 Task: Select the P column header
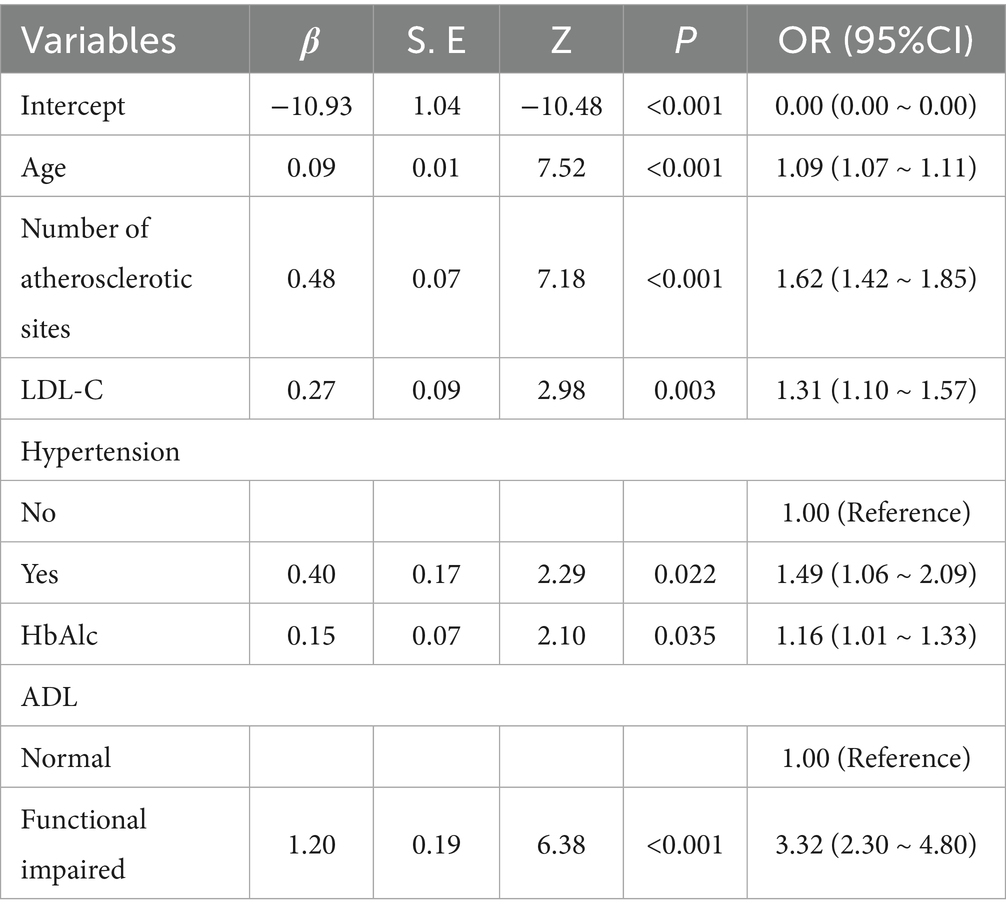click(x=684, y=40)
